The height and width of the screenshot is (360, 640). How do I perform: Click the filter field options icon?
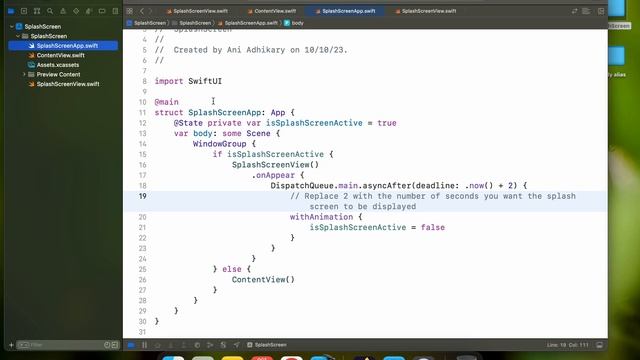23,345
